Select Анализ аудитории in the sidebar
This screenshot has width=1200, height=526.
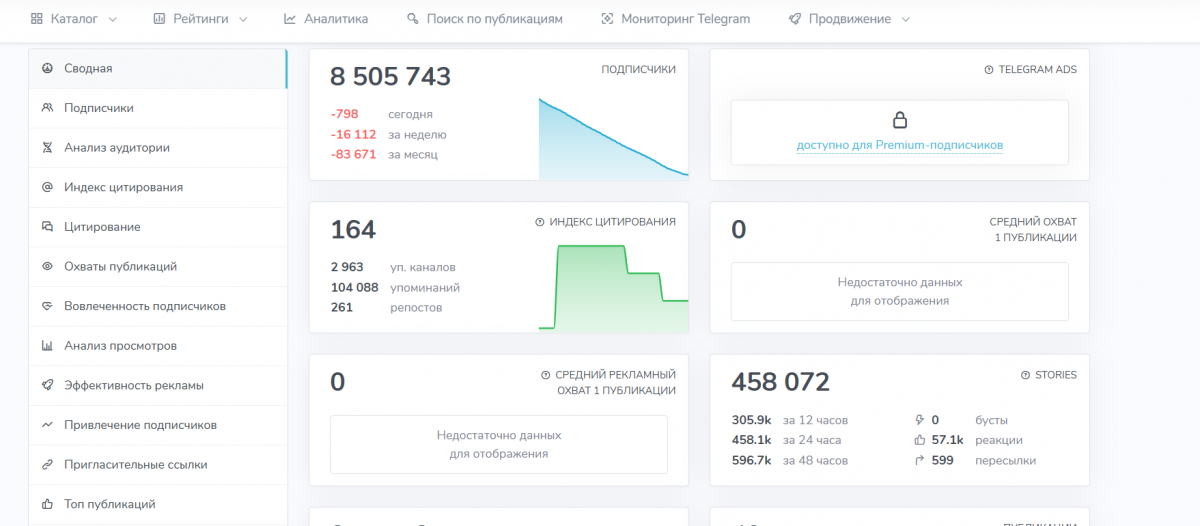pyautogui.click(x=157, y=148)
